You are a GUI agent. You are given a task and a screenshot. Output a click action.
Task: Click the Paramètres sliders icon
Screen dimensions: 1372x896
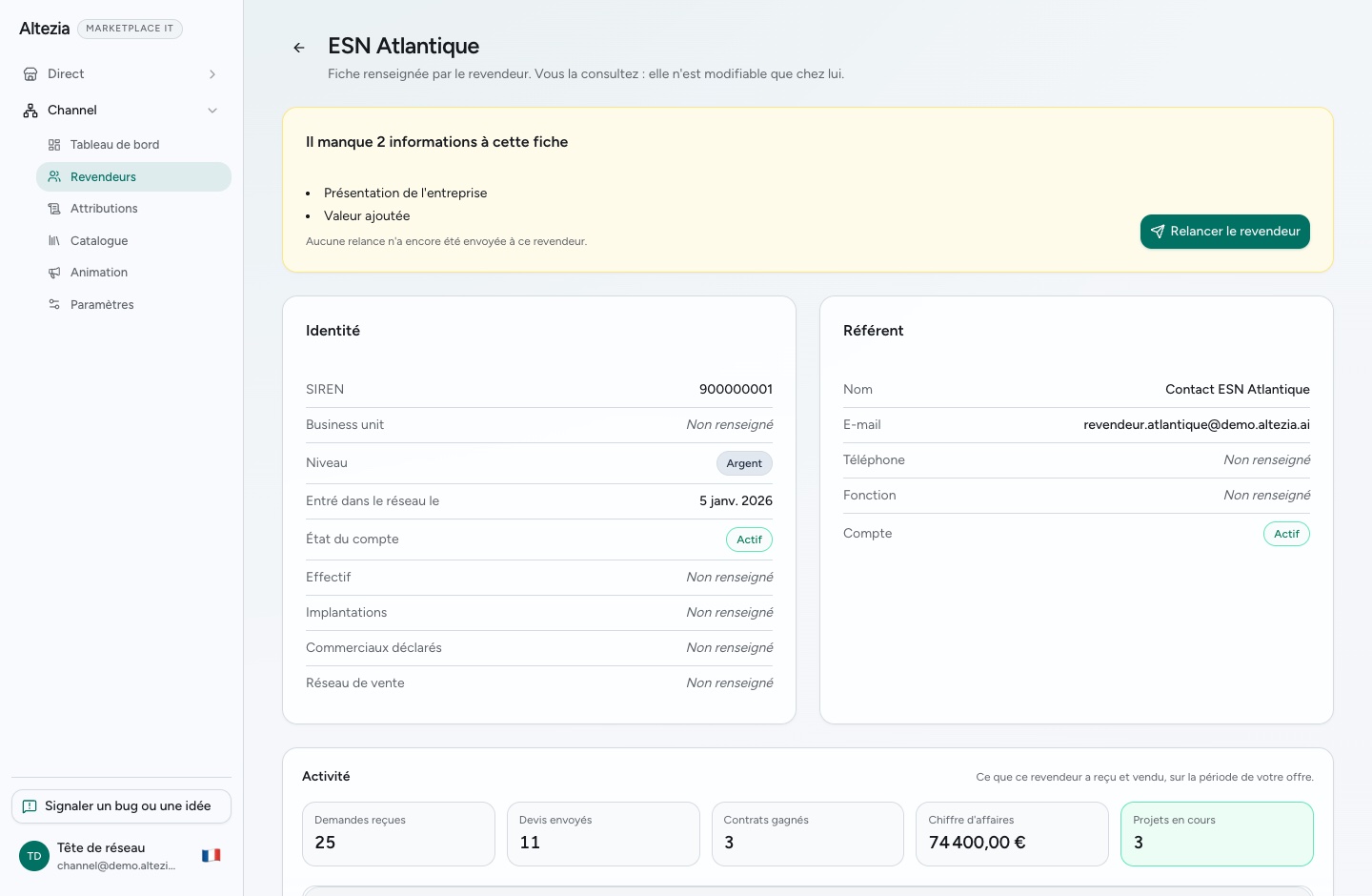click(x=54, y=305)
